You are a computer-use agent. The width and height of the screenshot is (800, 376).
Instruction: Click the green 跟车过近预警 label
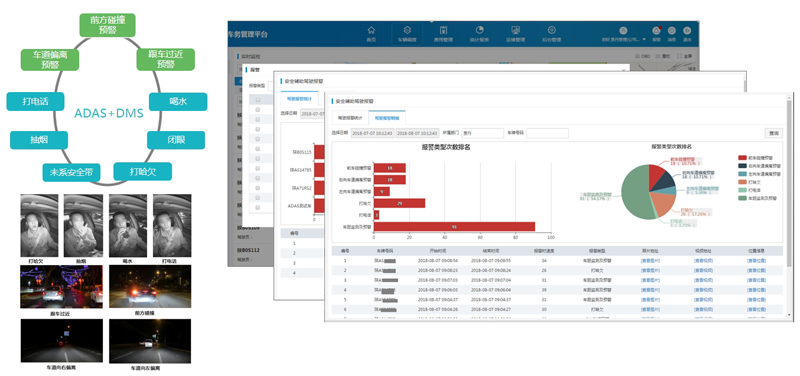166,59
